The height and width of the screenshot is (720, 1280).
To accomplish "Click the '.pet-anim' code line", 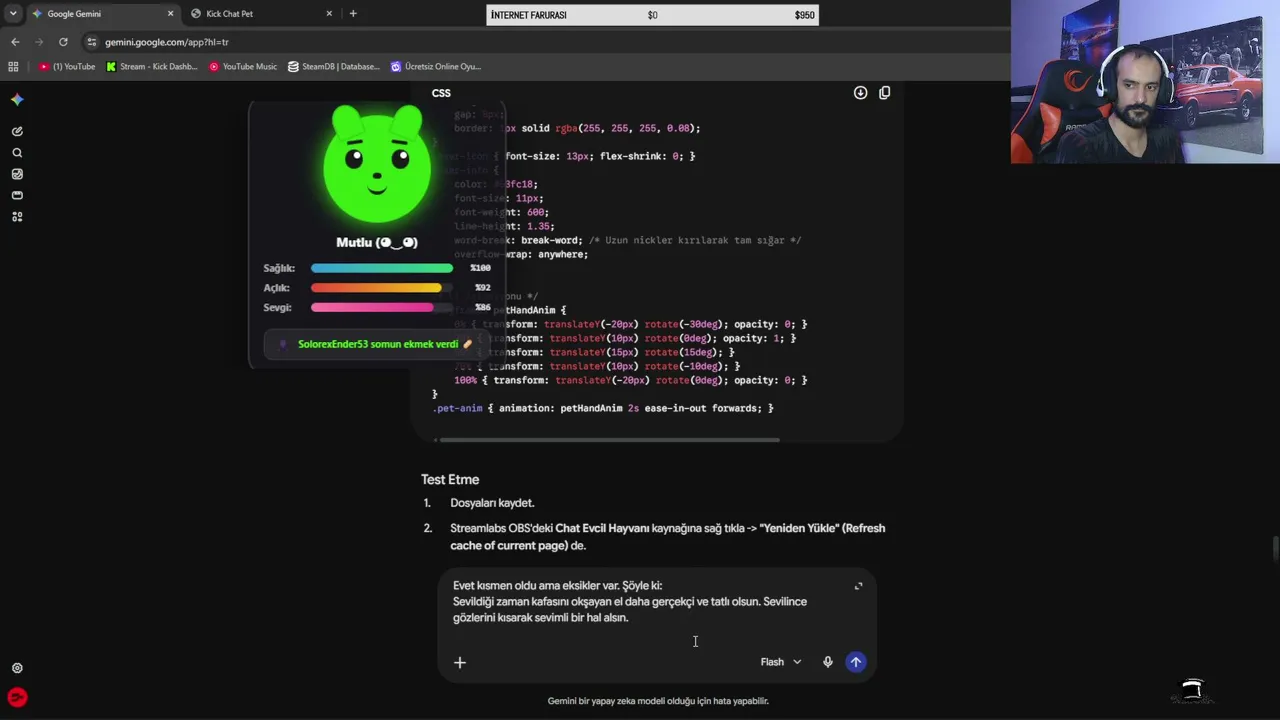I will tap(603, 408).
